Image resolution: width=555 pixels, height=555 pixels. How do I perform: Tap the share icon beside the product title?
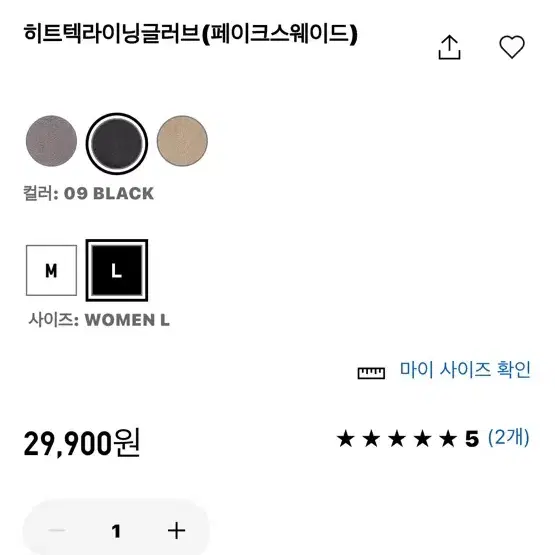click(x=449, y=47)
